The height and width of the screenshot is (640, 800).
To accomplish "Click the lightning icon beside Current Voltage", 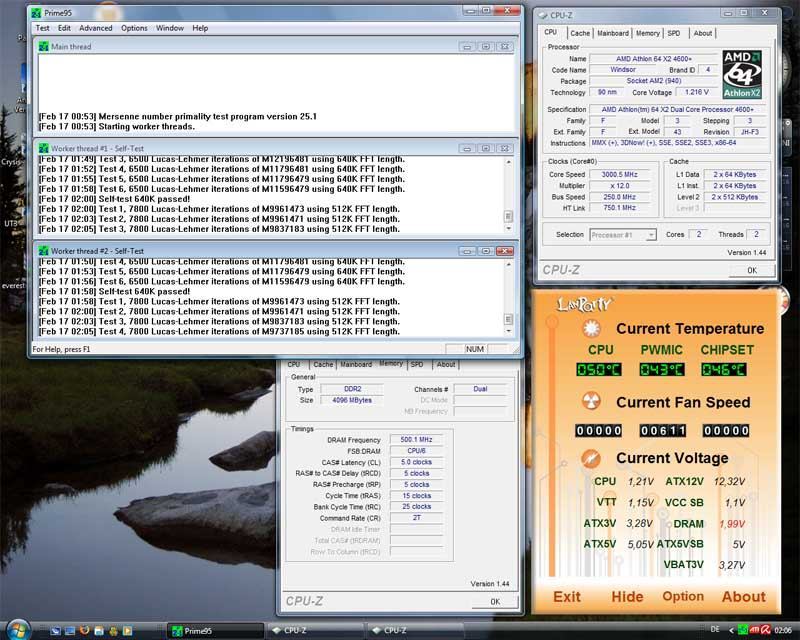I will pos(591,458).
